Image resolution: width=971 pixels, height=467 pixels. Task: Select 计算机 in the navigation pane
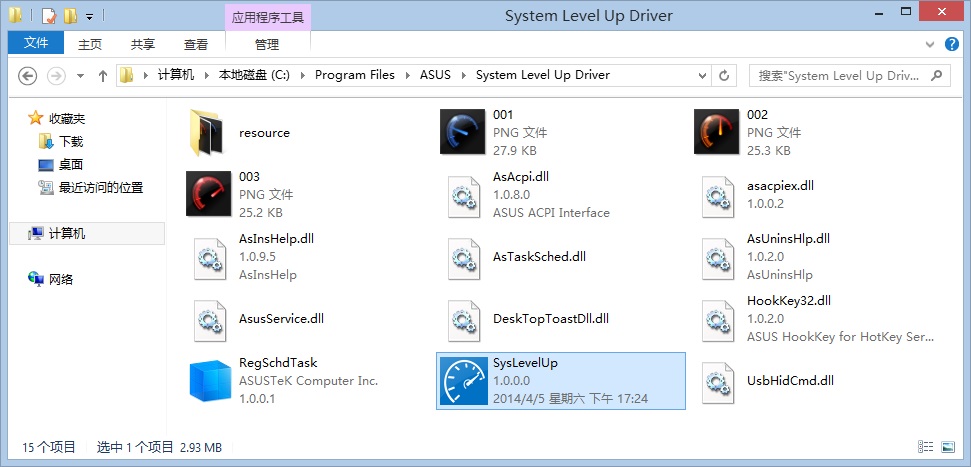tap(88, 234)
